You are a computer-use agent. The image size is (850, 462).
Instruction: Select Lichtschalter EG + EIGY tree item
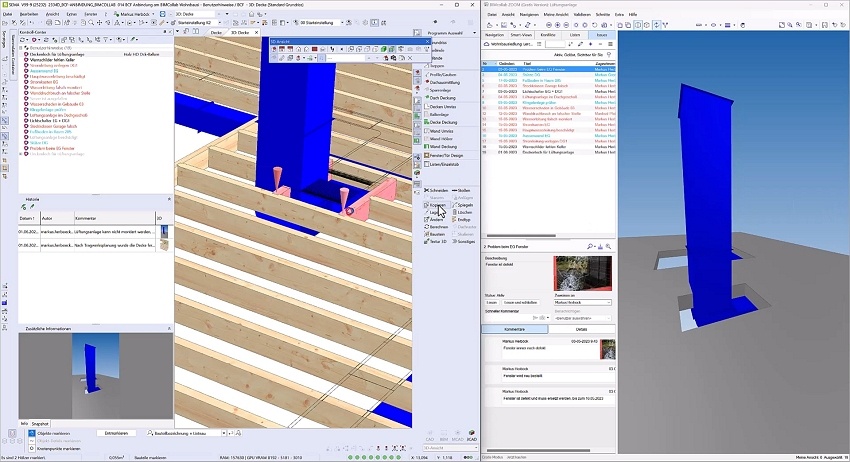(49, 120)
